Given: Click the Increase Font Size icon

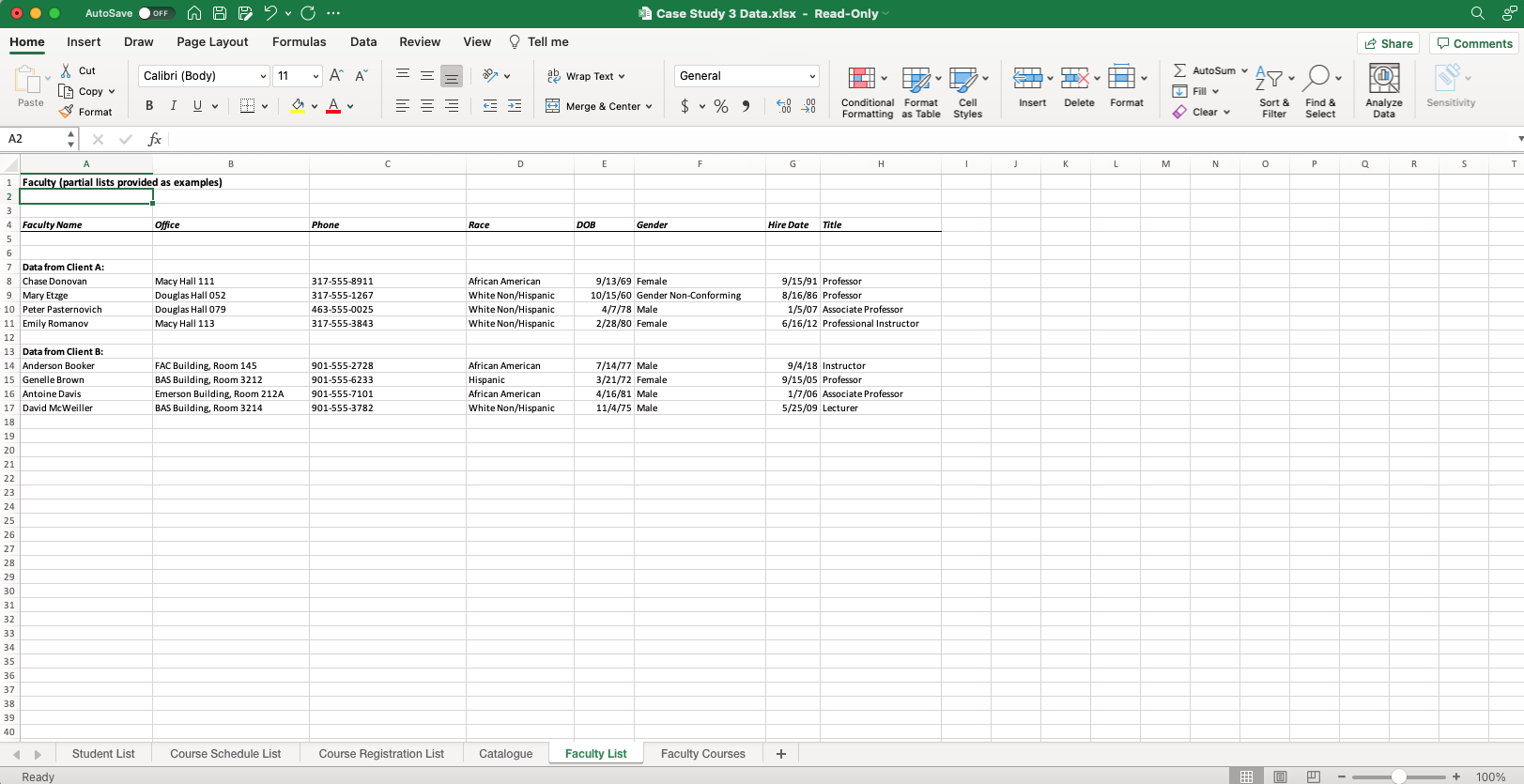Looking at the screenshot, I should click(336, 75).
